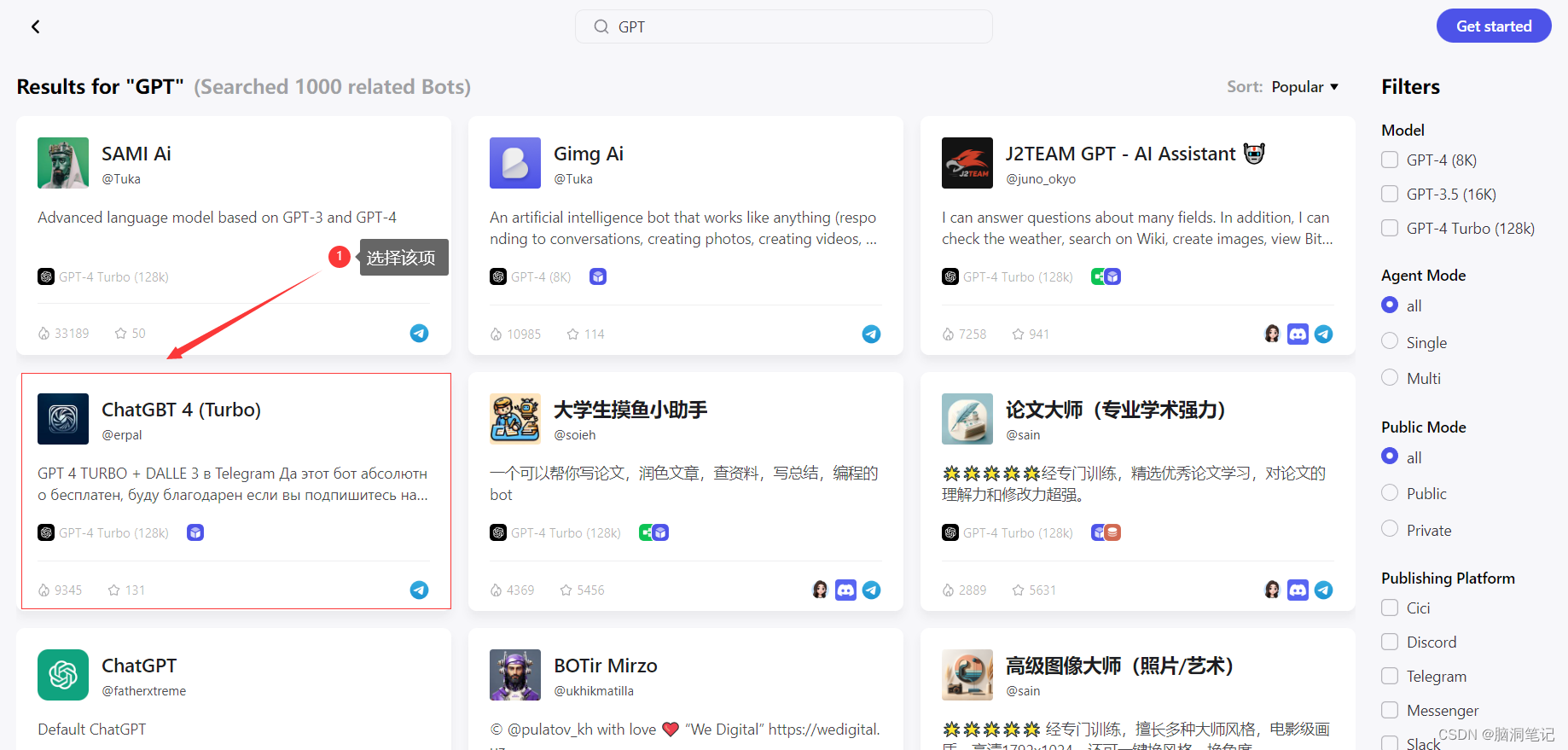Image resolution: width=1568 pixels, height=750 pixels.
Task: Click the @fatherxtreme author name
Action: (x=144, y=691)
